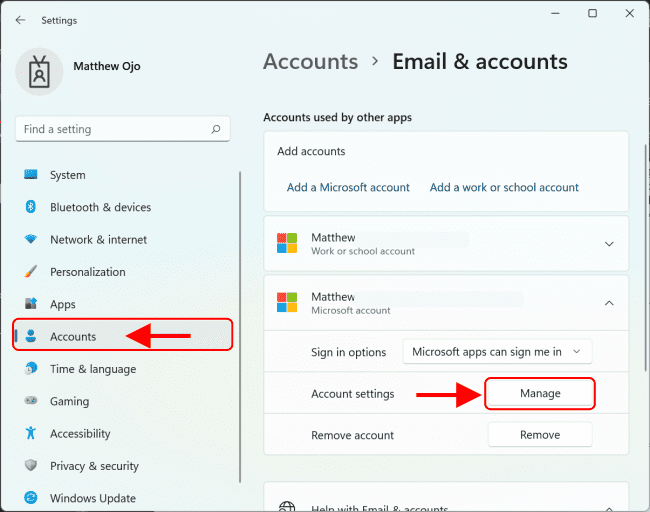This screenshot has width=650, height=512.
Task: Click the Personalization paintbrush icon
Action: coord(31,272)
